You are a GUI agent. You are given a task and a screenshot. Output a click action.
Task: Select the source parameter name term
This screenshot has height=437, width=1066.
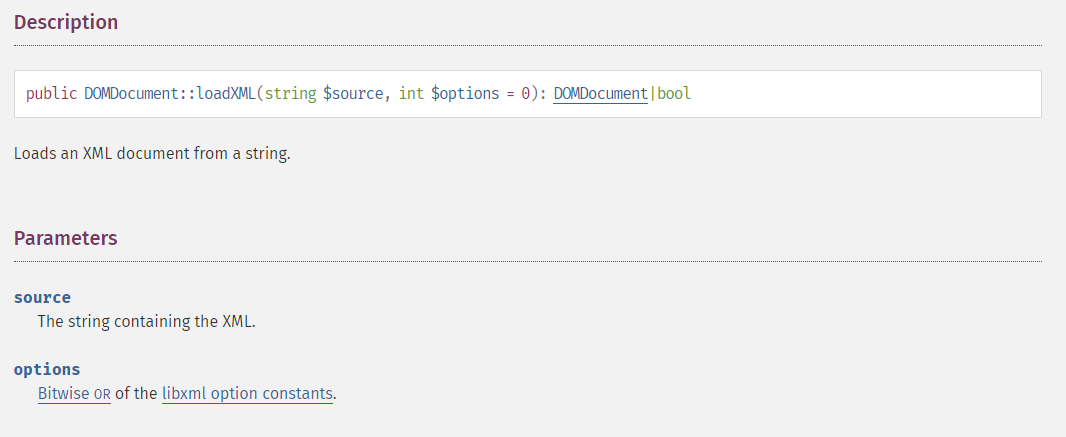[x=42, y=298]
